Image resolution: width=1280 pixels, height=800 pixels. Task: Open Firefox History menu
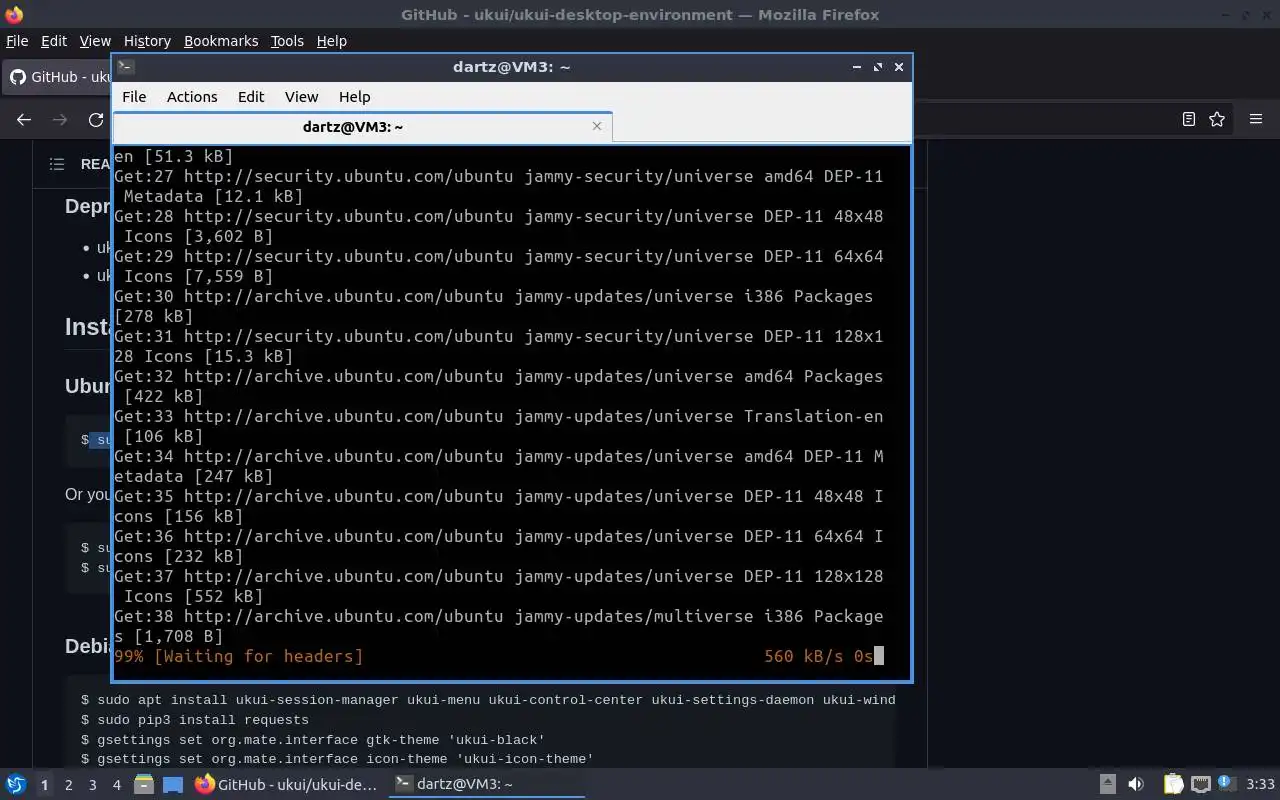tap(147, 41)
